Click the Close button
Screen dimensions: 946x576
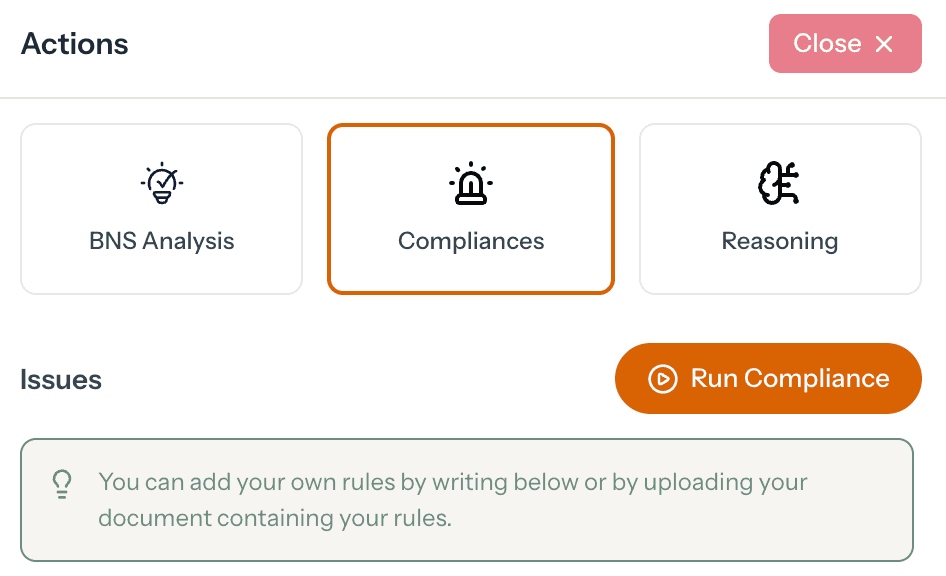click(845, 43)
